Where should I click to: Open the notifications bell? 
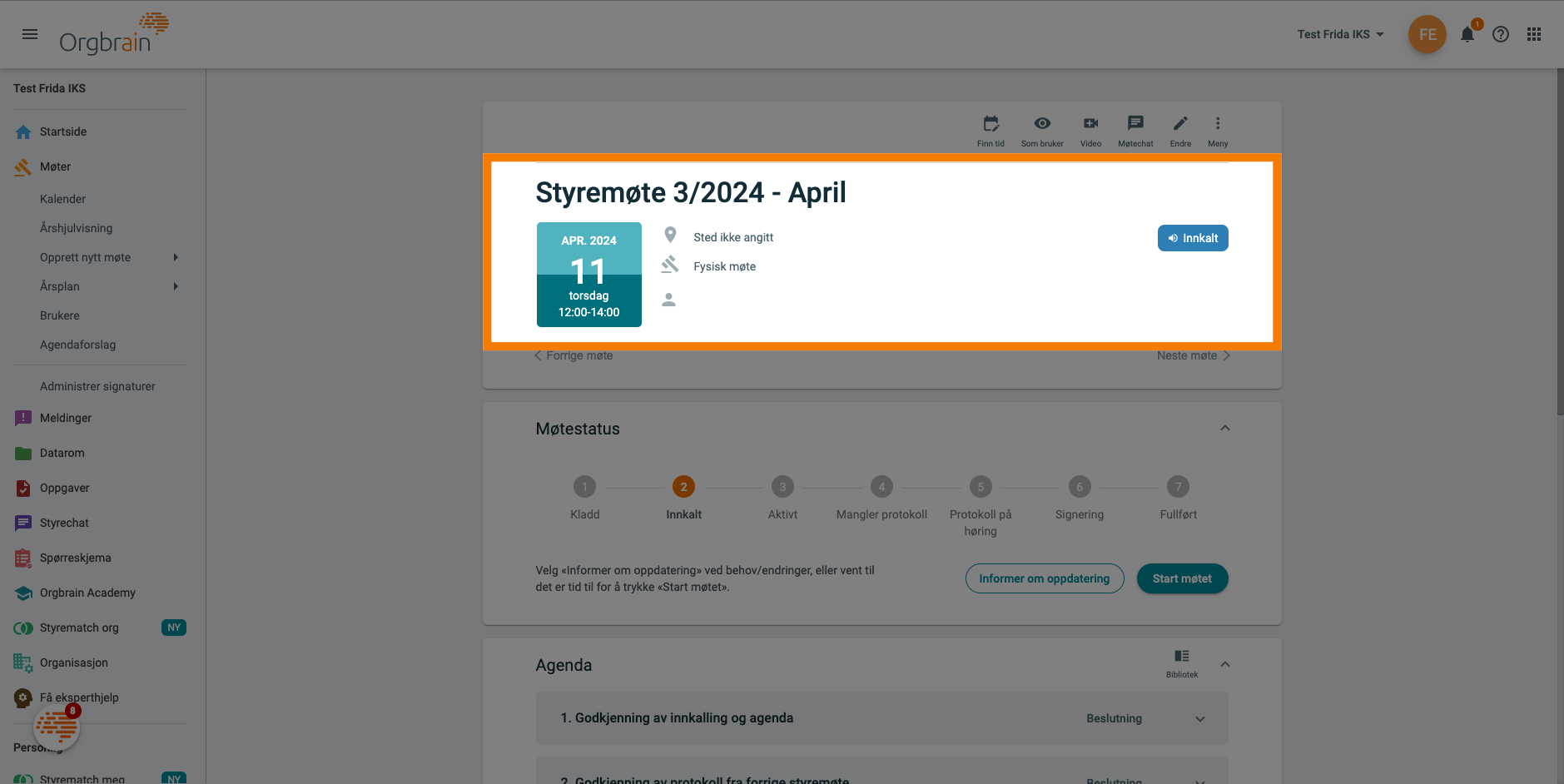click(x=1467, y=34)
